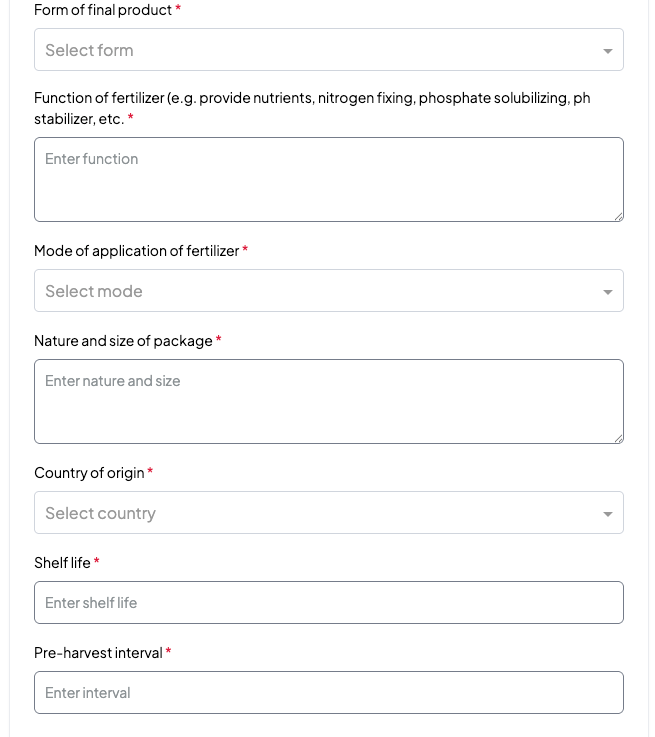Click the Form of final product label
655x737 pixels.
point(103,10)
